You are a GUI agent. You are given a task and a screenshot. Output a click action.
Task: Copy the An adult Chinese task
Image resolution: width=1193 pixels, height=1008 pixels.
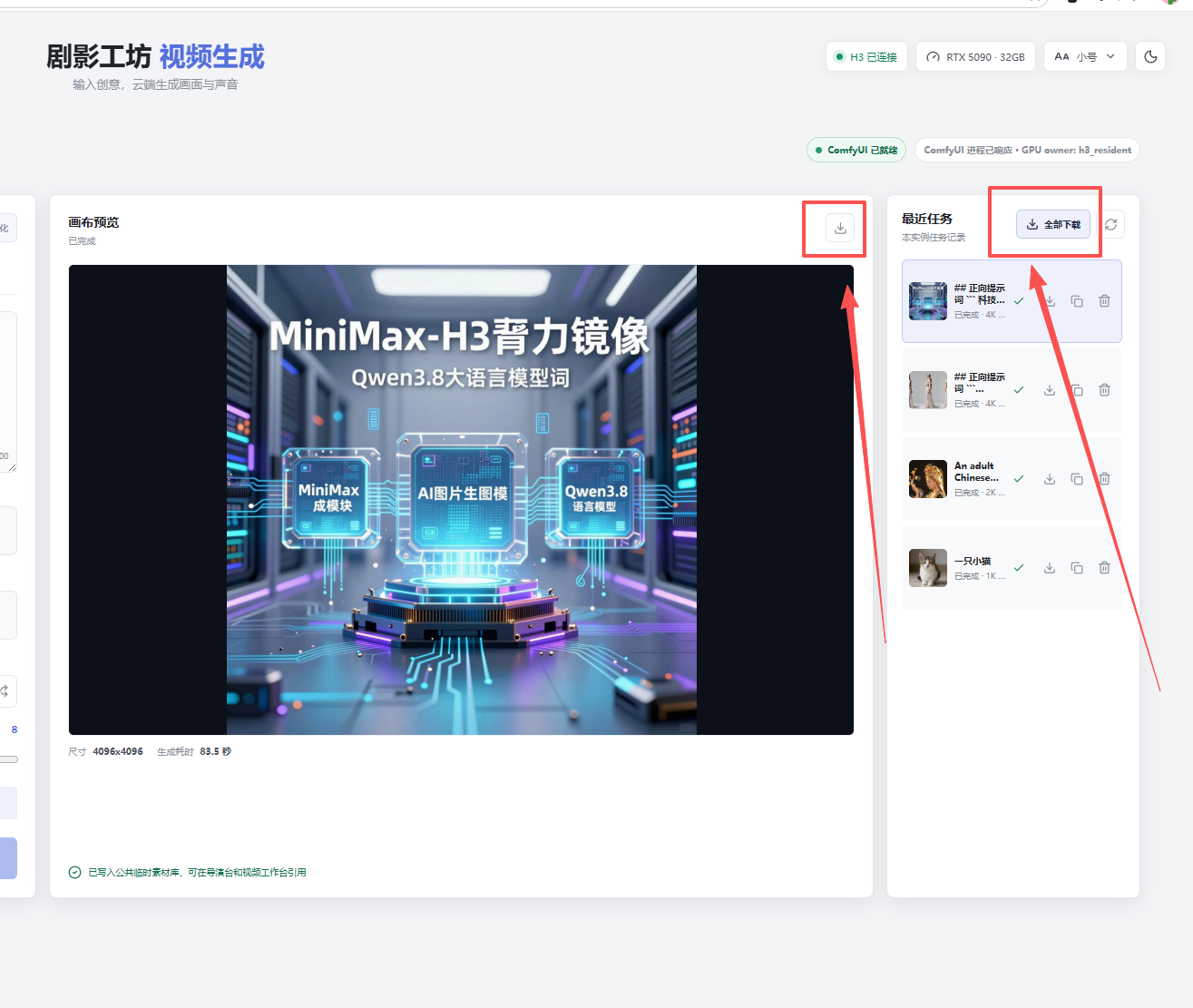1077,479
